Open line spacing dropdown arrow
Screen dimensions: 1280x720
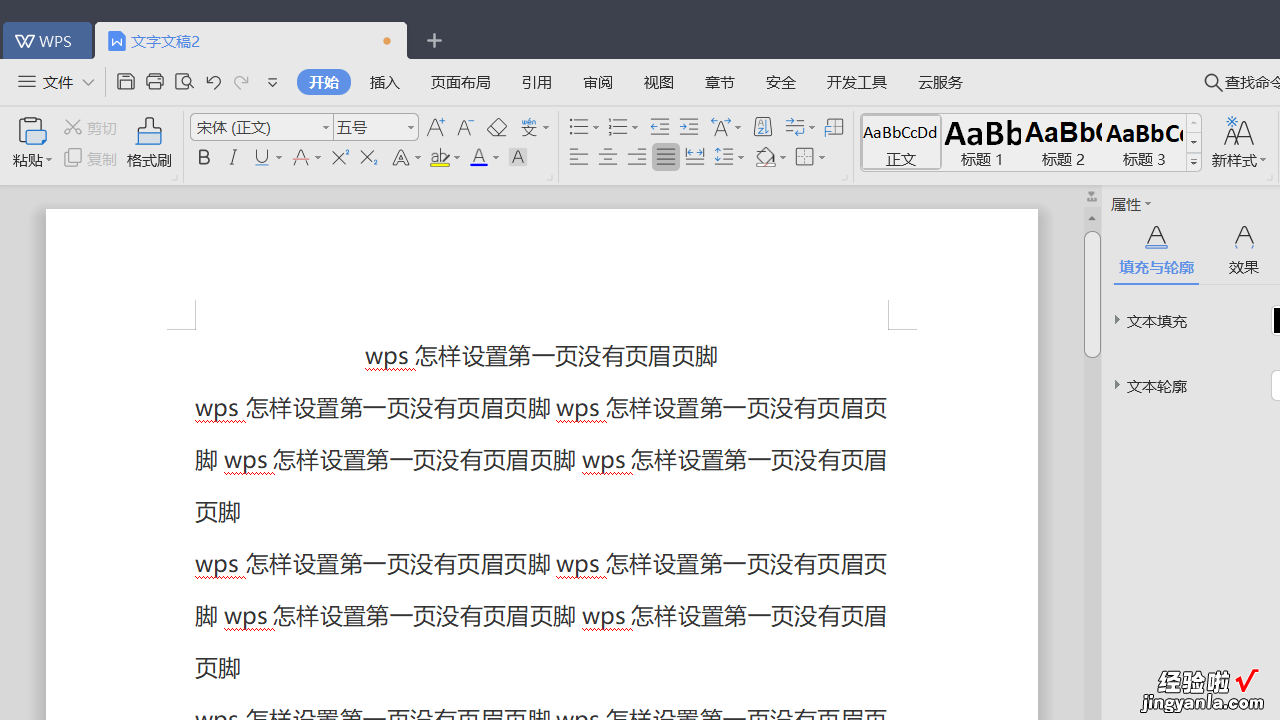tap(740, 158)
